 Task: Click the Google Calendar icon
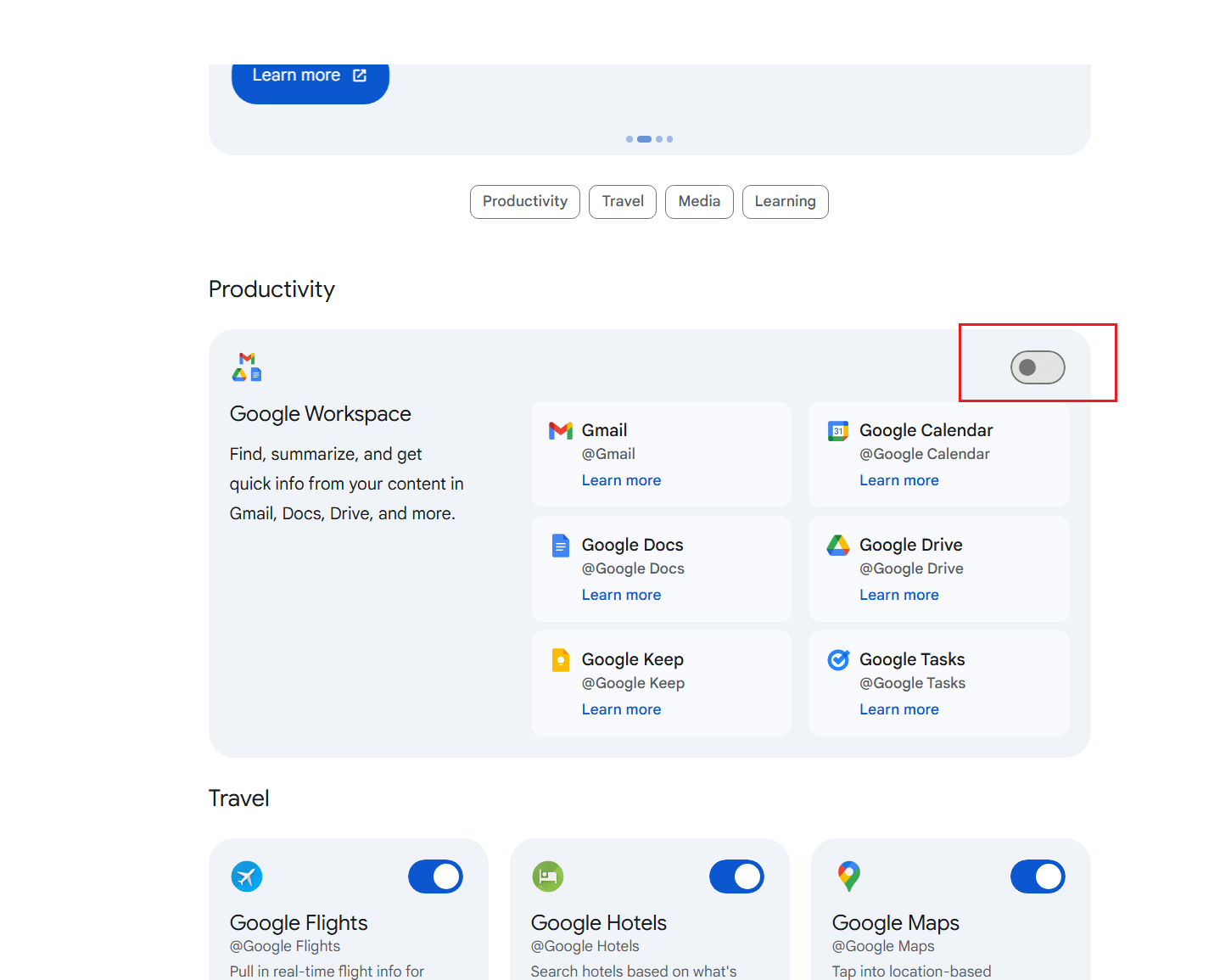(x=838, y=431)
